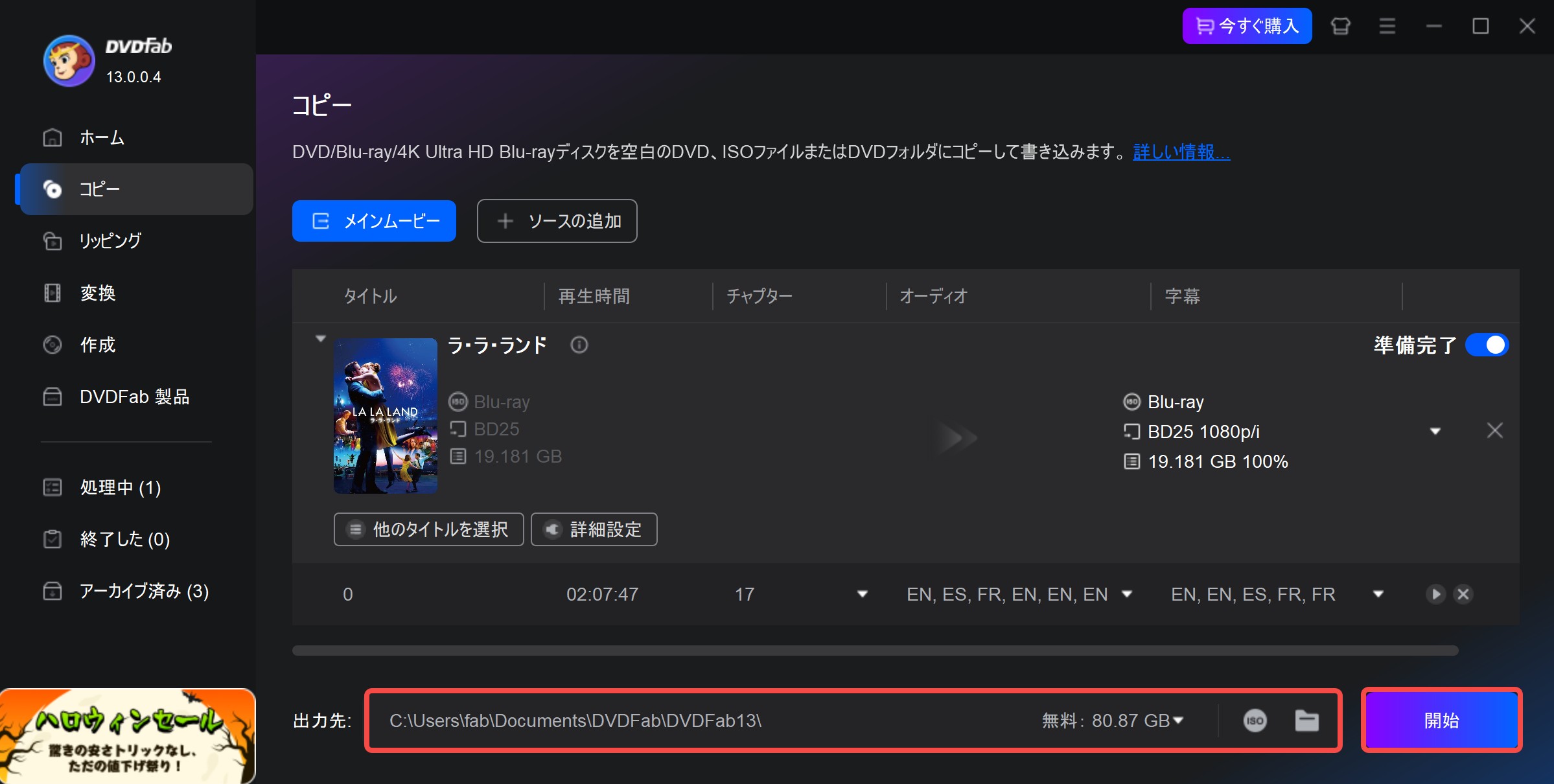1554x784 pixels.
Task: Click the 19.181 GB 100% output size
Action: coord(1217,461)
